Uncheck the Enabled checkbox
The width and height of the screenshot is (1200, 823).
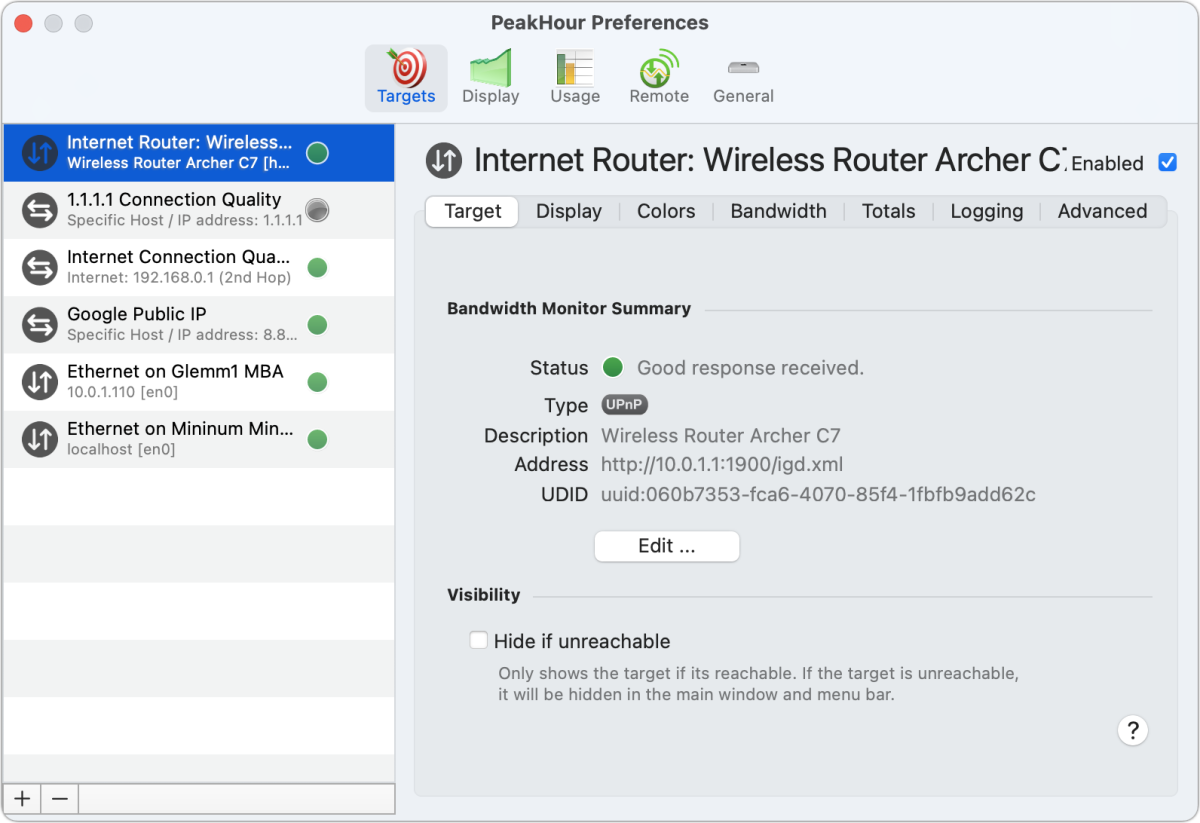click(1167, 162)
